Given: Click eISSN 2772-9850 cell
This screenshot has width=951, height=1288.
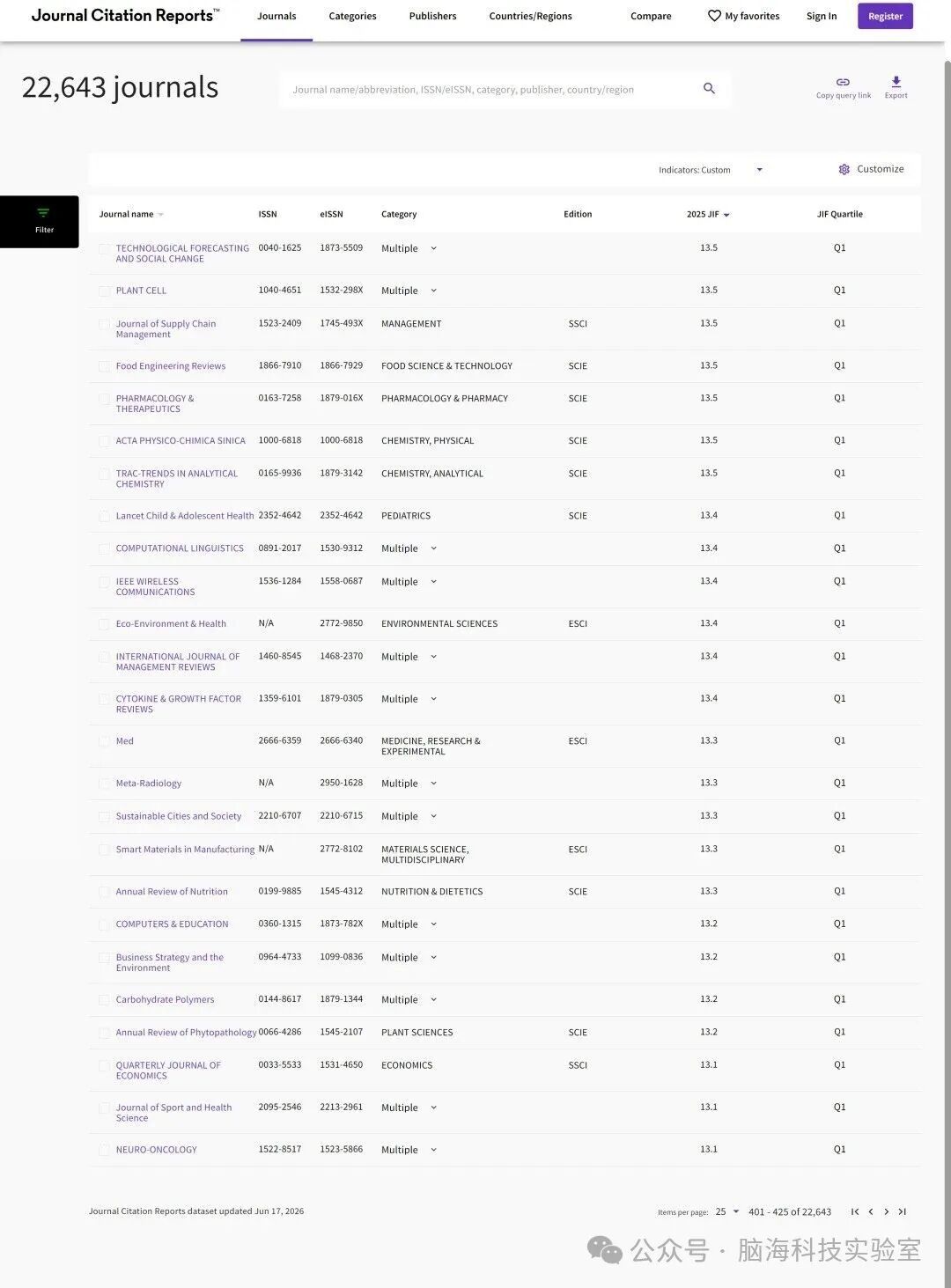Looking at the screenshot, I should tap(341, 623).
